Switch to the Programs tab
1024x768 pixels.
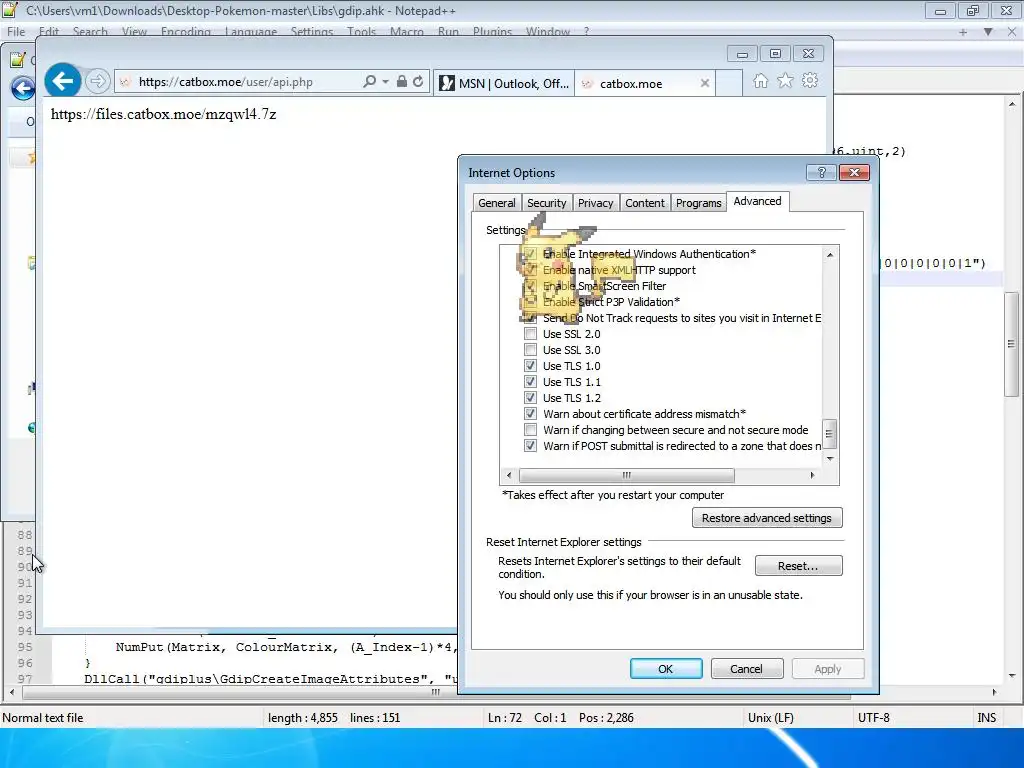[x=699, y=203]
